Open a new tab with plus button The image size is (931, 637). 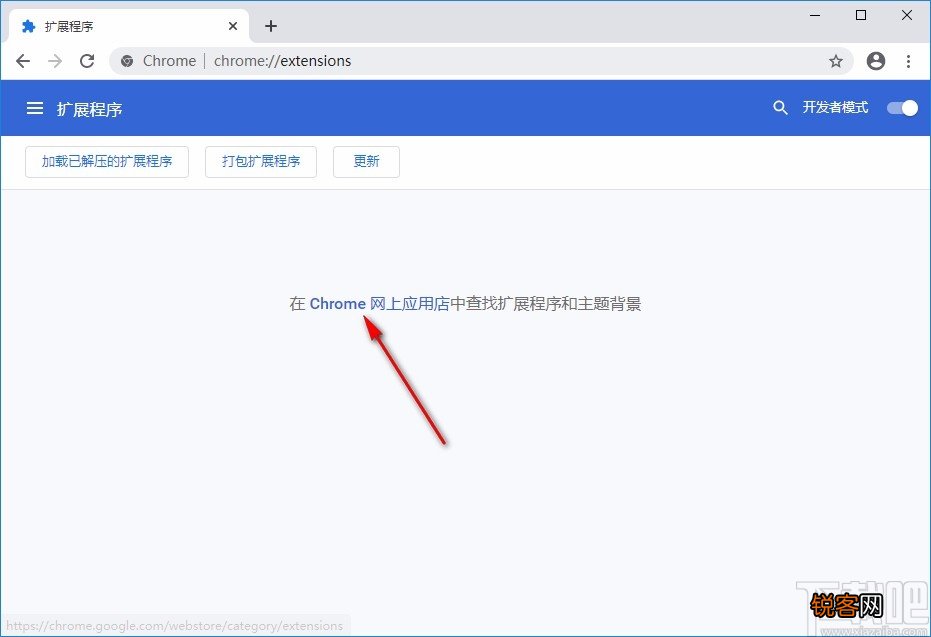[x=271, y=26]
